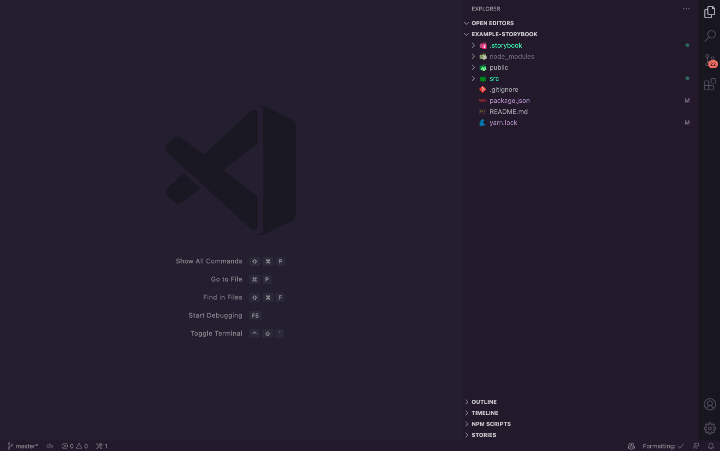Image resolution: width=720 pixels, height=451 pixels.
Task: Click the Start Debugging hint
Action: tap(215, 316)
